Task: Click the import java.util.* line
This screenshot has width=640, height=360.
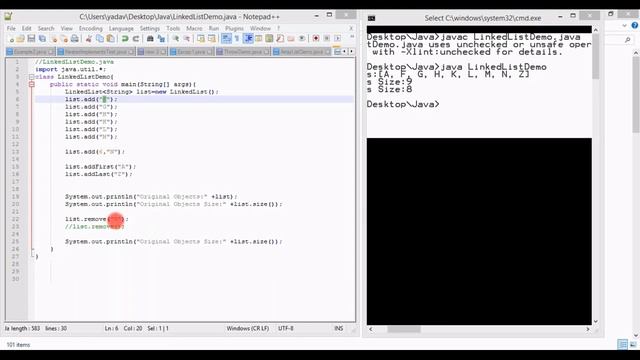Action: (70, 69)
